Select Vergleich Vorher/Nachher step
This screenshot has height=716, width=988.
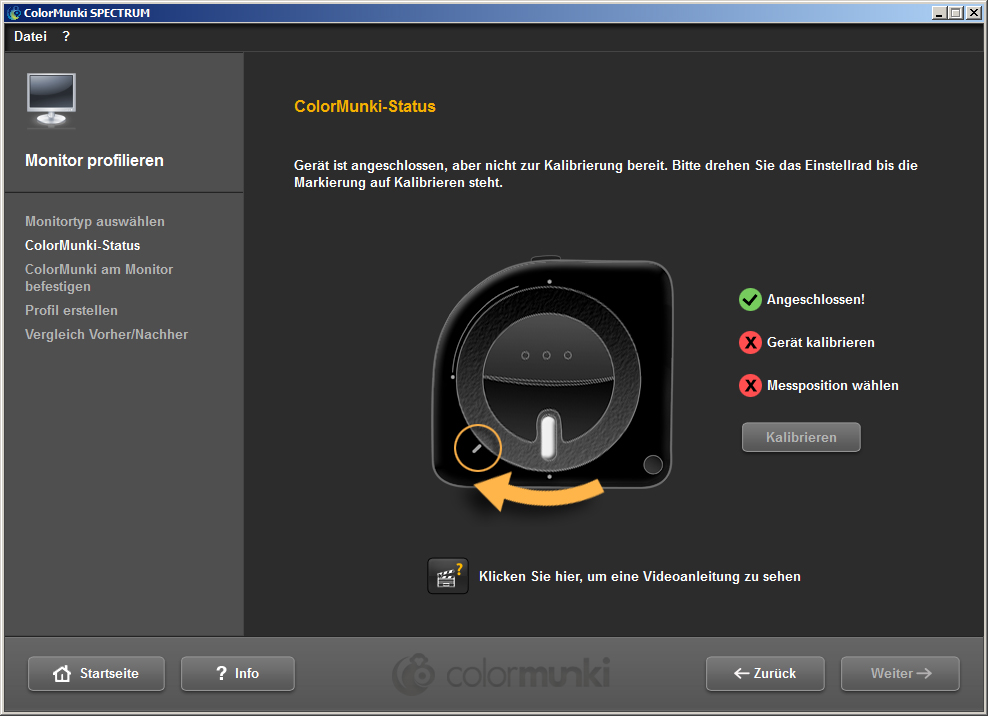click(x=106, y=334)
